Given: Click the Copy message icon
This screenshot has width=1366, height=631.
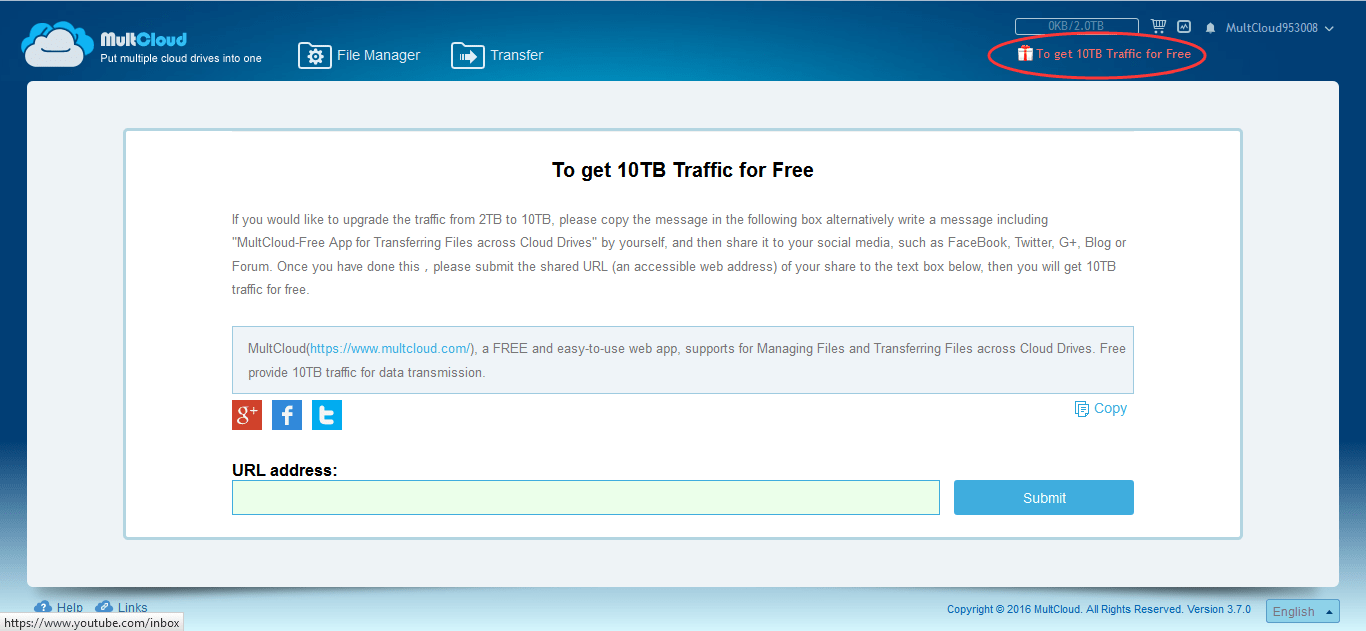Looking at the screenshot, I should (x=1081, y=409).
